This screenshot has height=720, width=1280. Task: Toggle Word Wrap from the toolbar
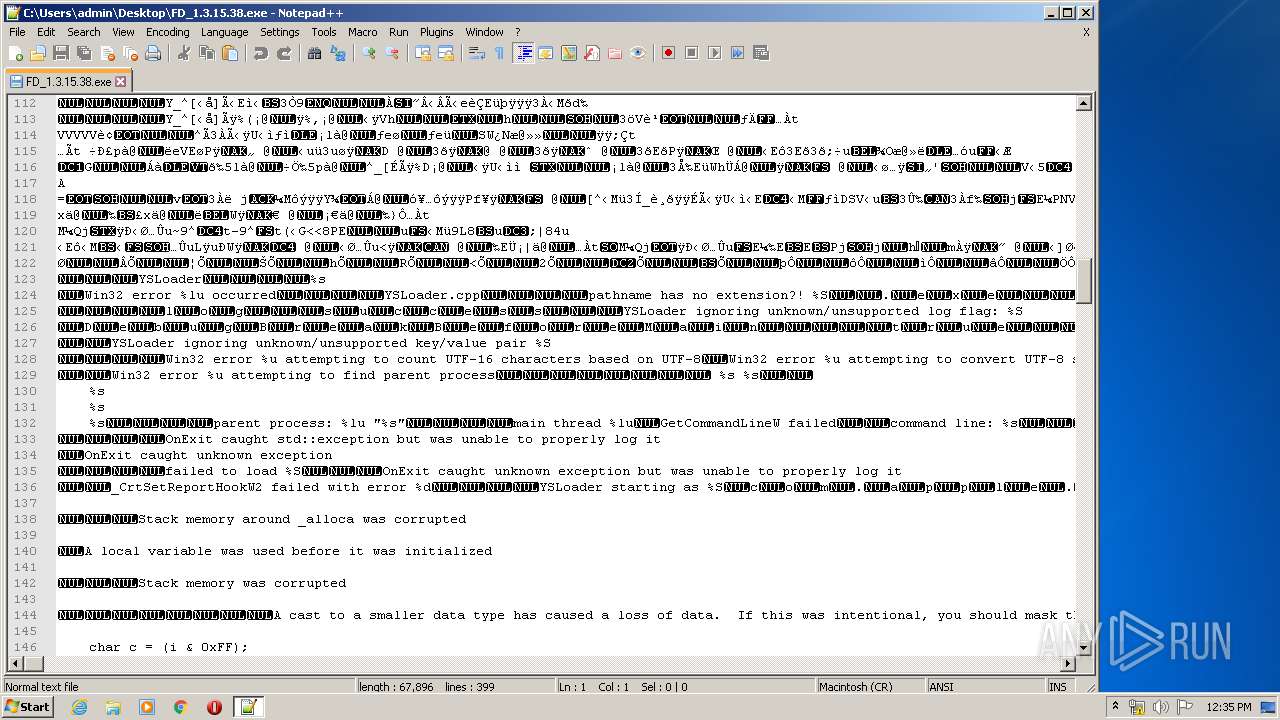point(477,53)
